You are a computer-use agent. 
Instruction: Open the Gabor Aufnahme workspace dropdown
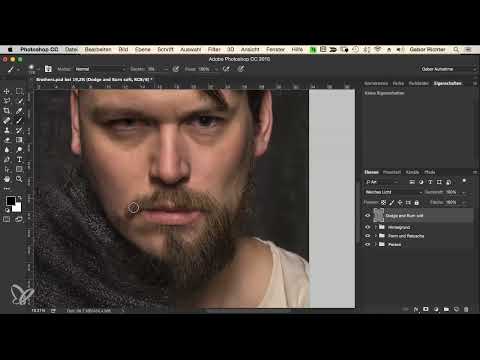click(448, 69)
